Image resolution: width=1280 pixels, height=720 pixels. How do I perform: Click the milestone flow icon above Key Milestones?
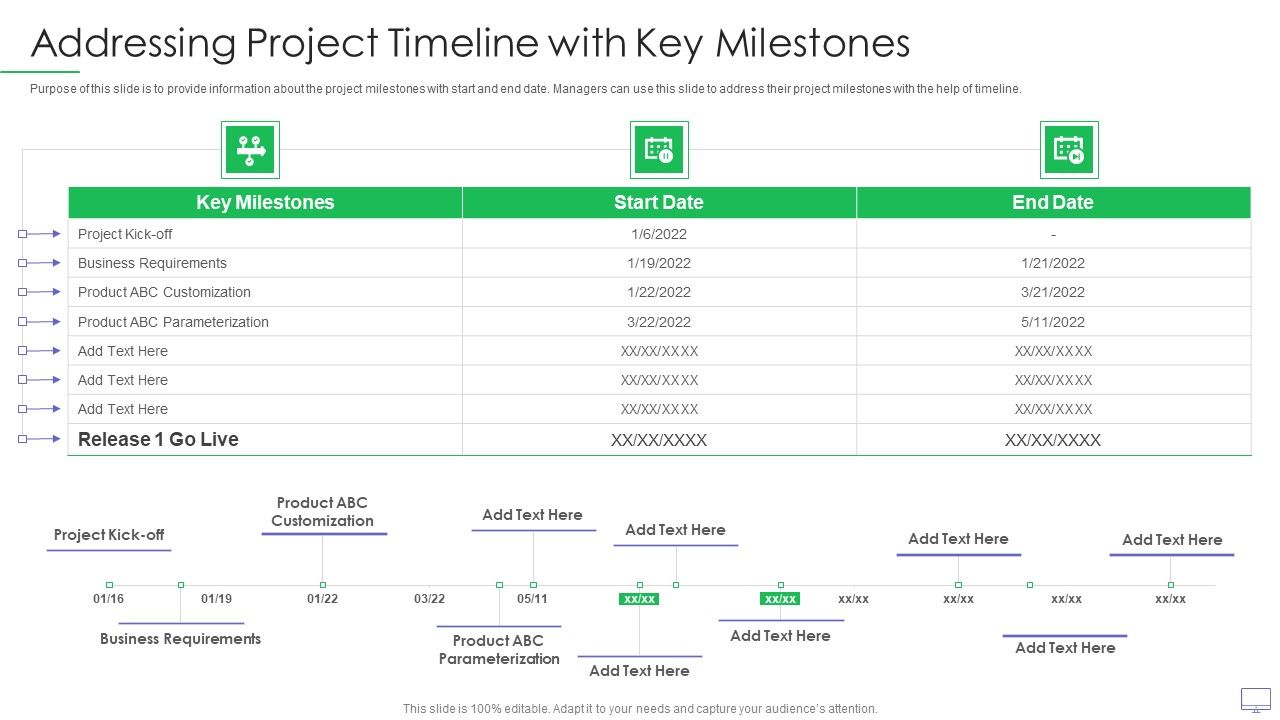[x=250, y=150]
